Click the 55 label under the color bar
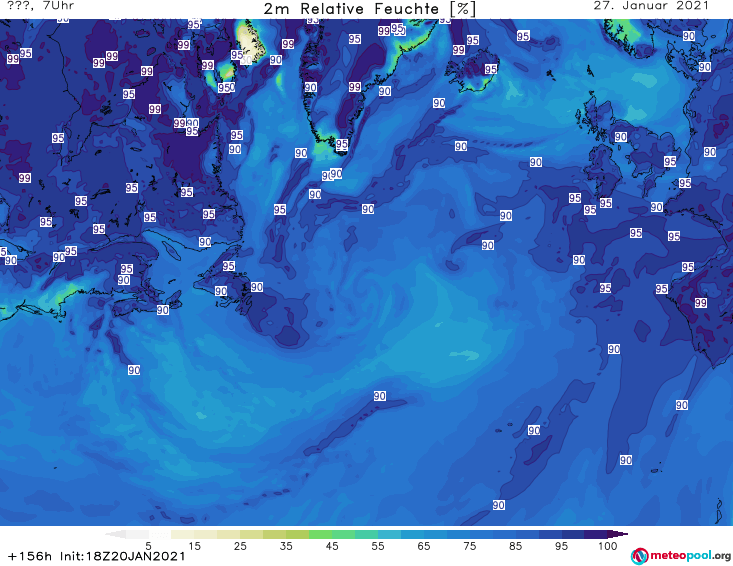This screenshot has height=566, width=733. [x=377, y=546]
